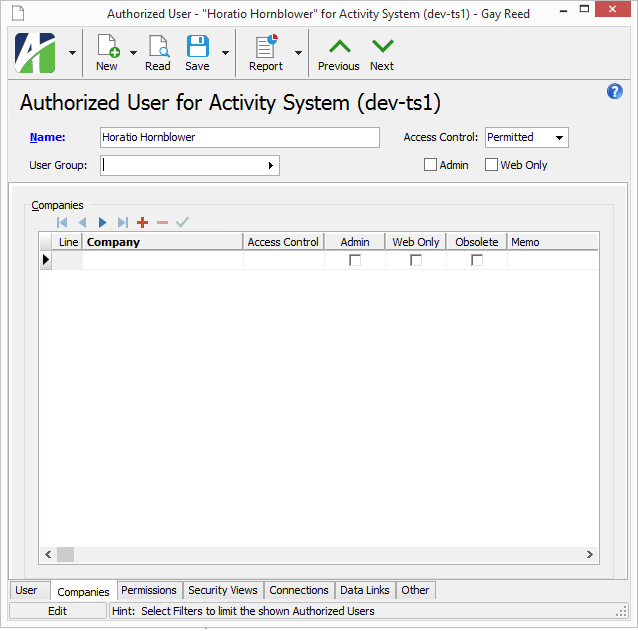Viewport: 638px width, 631px height.
Task: Open the application logo dropdown arrow
Action: pos(72,53)
